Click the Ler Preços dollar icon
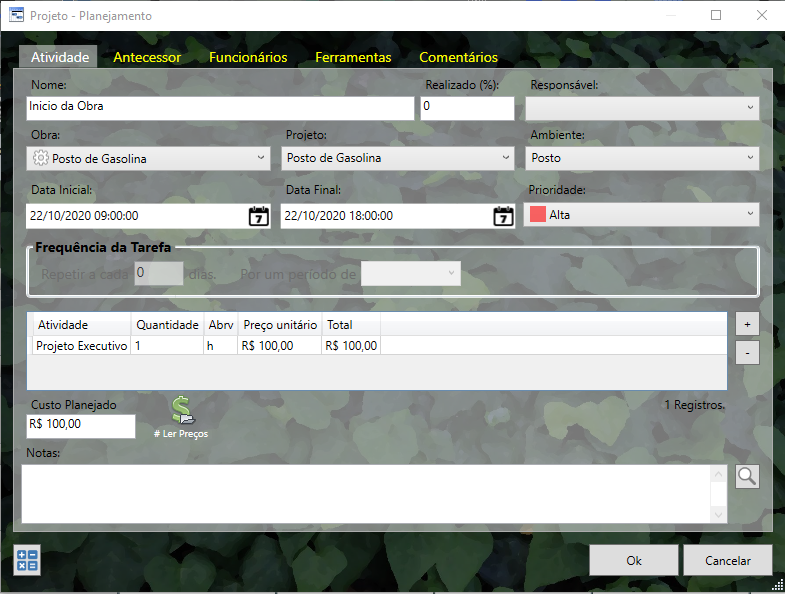 coord(182,411)
